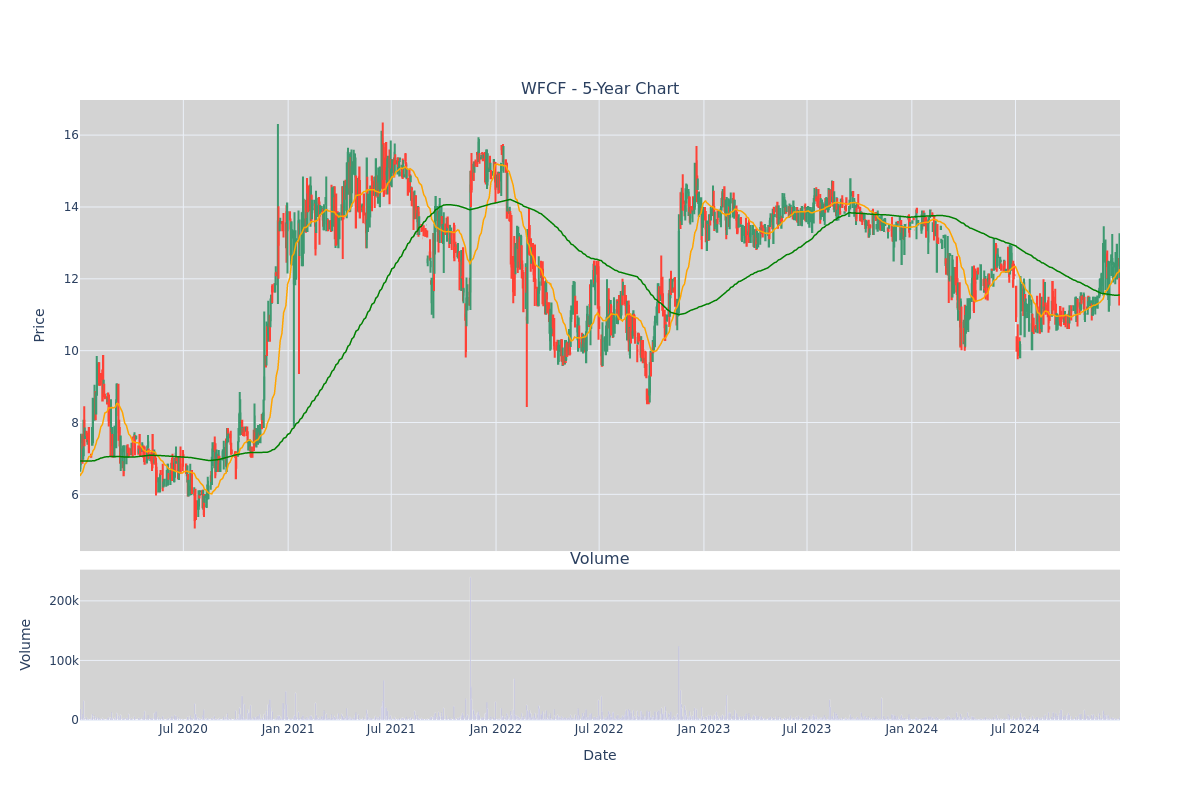Screen dimensions: 1200x800
Task: Click the 'Jul 2020' date tick
Action: 183,729
